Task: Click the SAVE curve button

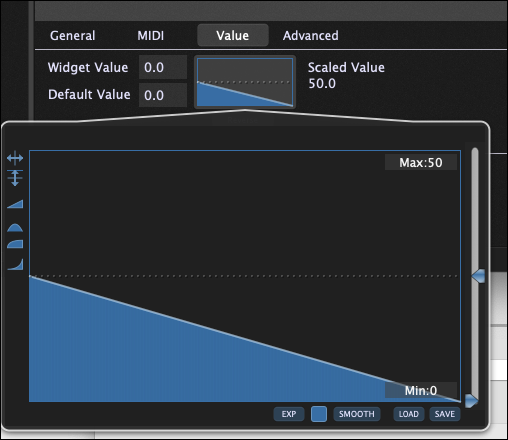Action: click(x=445, y=414)
